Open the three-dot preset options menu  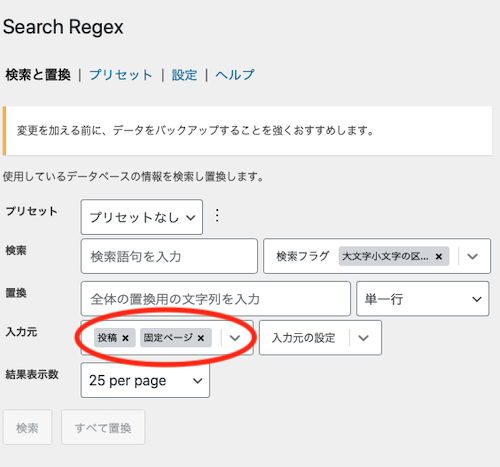click(x=217, y=215)
